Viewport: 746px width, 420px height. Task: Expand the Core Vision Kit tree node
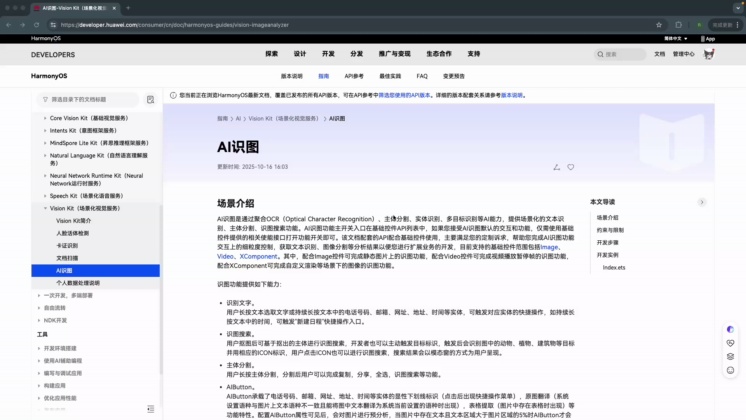click(45, 118)
